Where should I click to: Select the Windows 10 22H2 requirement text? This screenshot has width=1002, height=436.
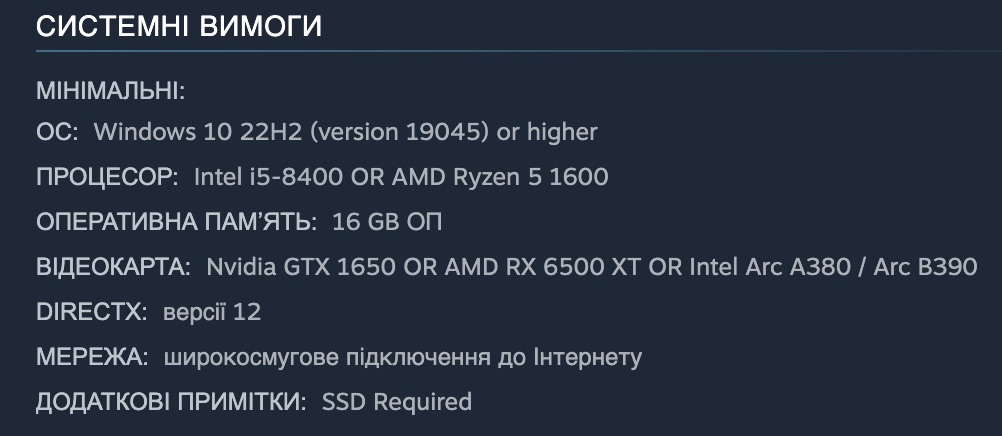(345, 132)
